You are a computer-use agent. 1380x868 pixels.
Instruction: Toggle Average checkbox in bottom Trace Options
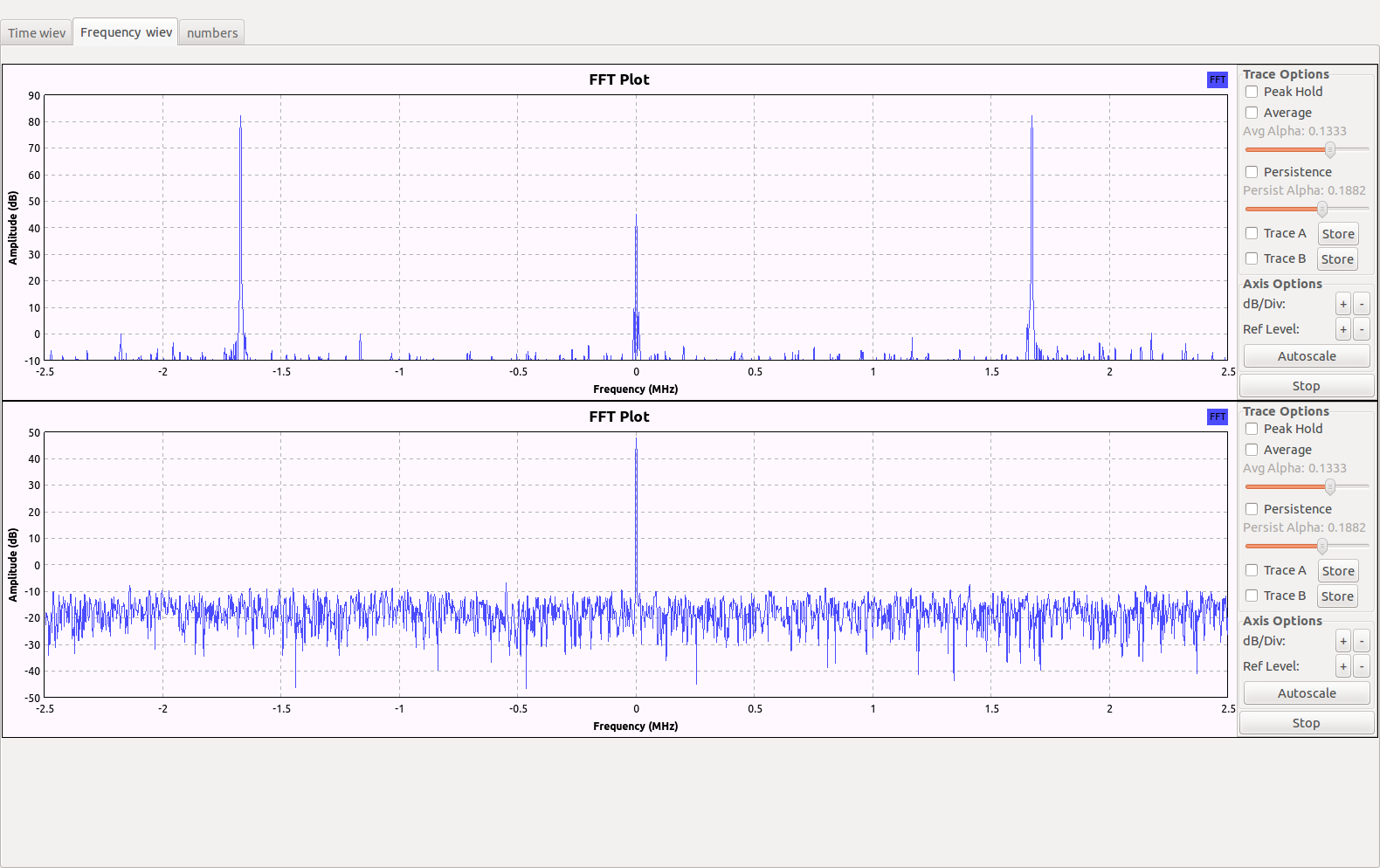click(x=1252, y=450)
